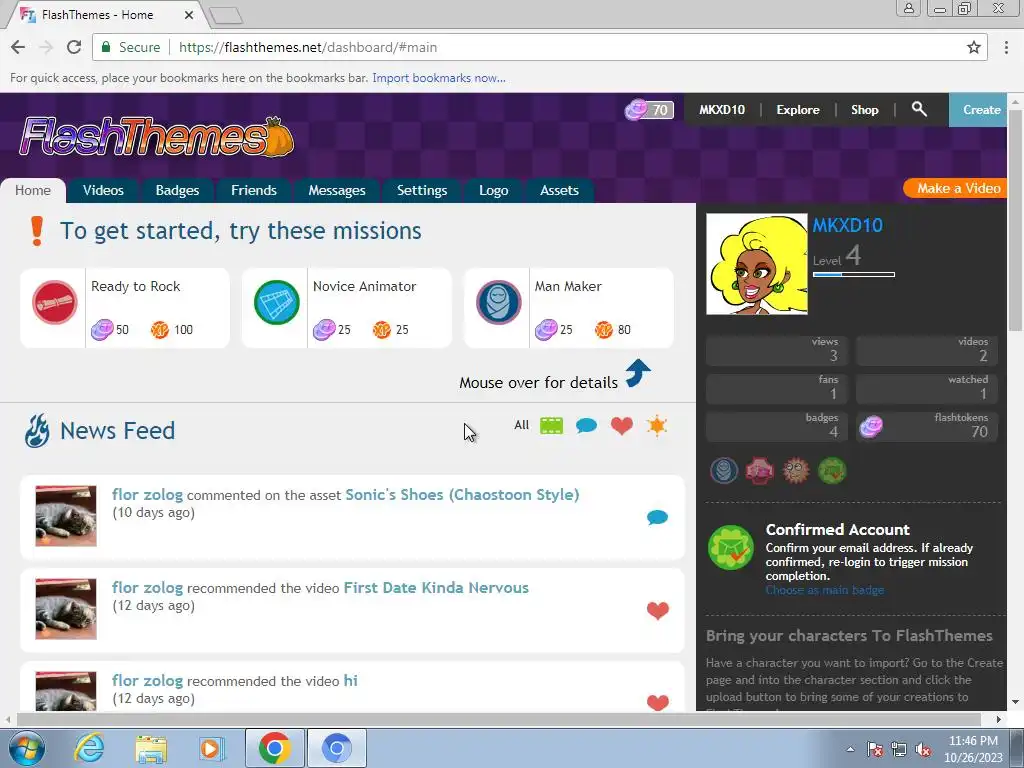
Task: Open a new browser tab
Action: pyautogui.click(x=227, y=16)
